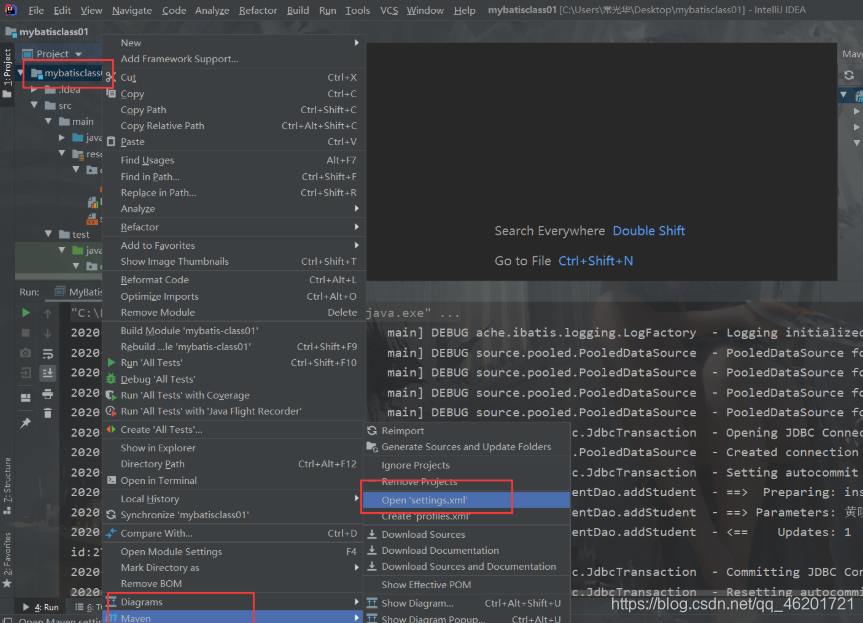Select the MyBatis run configuration tab
The height and width of the screenshot is (623, 863).
[79, 292]
